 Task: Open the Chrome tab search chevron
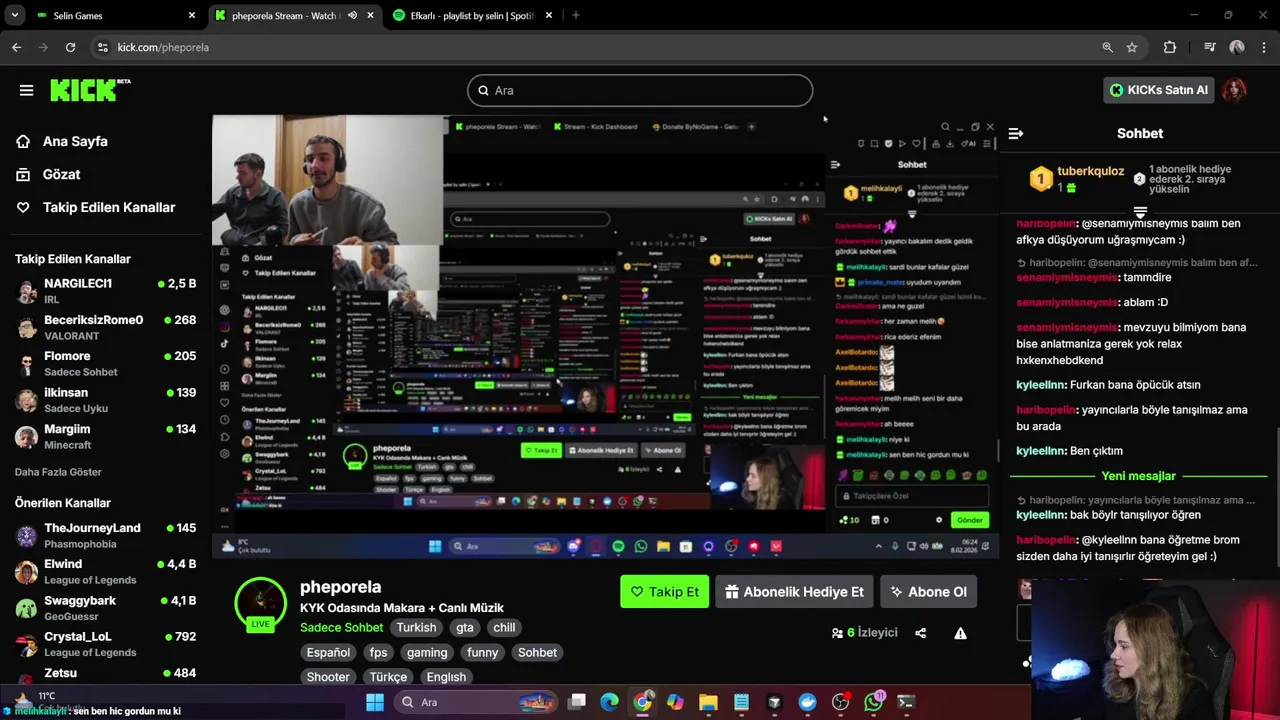click(14, 16)
